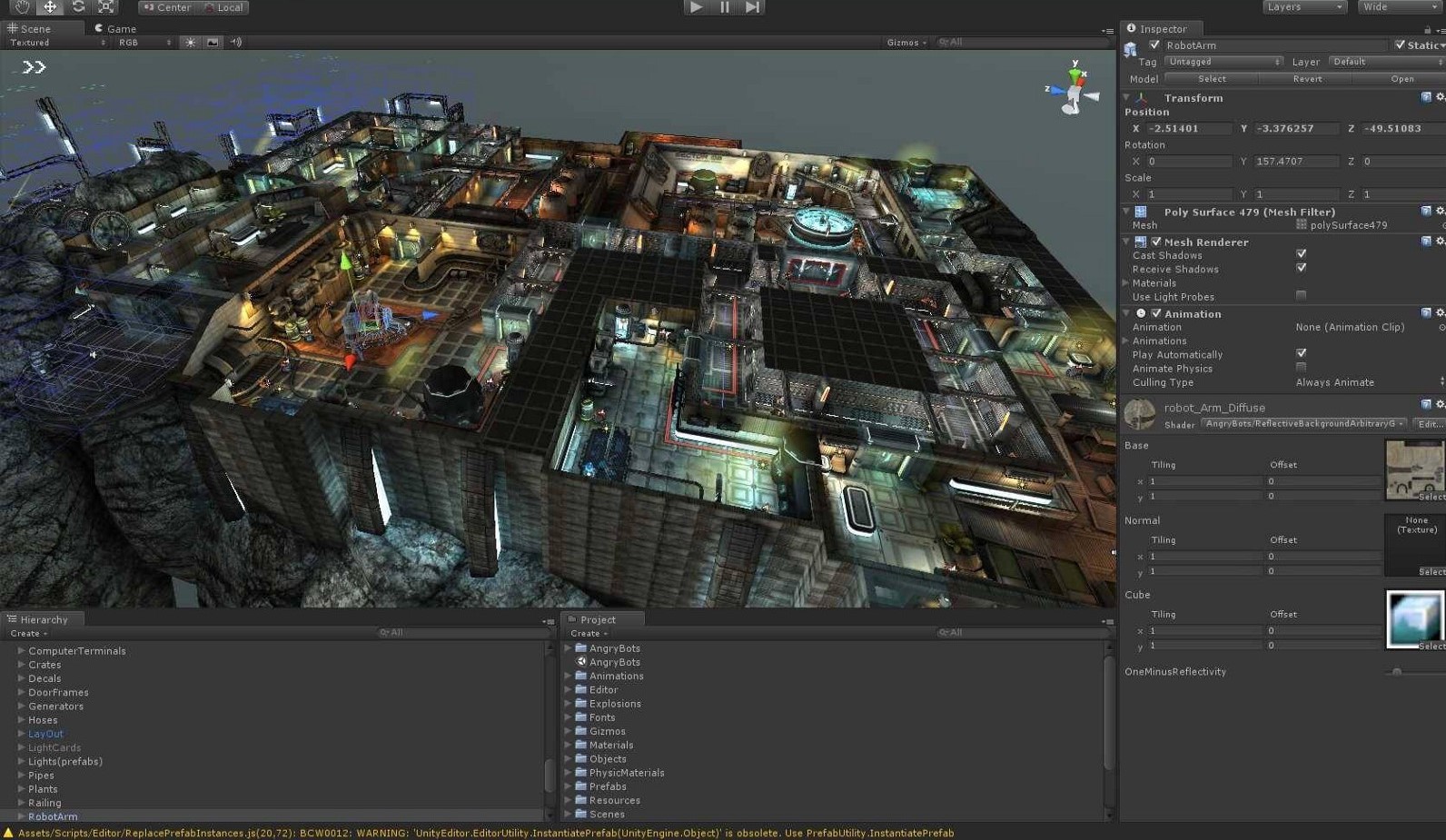
Task: Toggle RobotArm active checkbox
Action: click(1154, 44)
